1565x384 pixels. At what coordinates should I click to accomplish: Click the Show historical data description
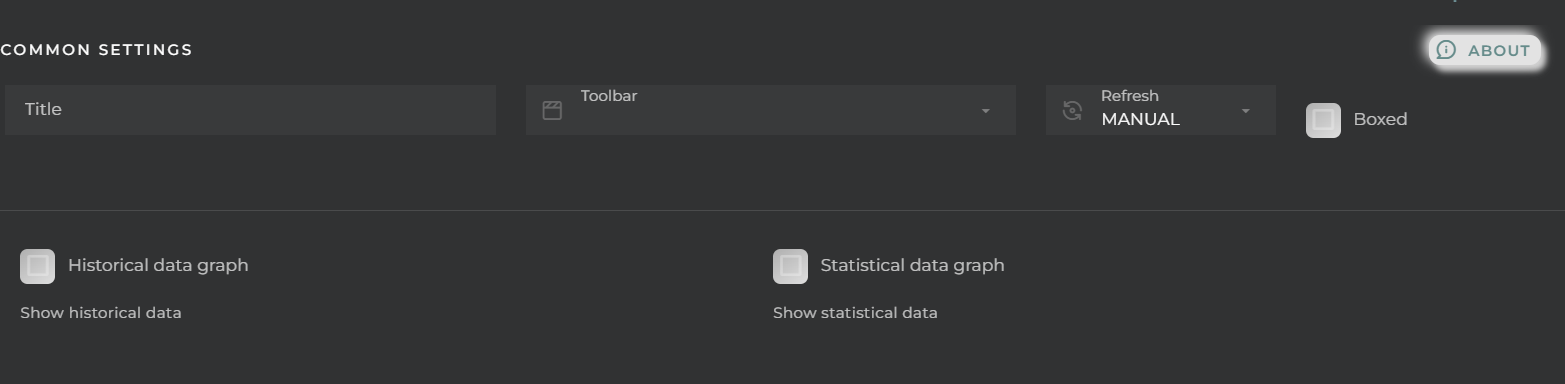click(x=101, y=313)
